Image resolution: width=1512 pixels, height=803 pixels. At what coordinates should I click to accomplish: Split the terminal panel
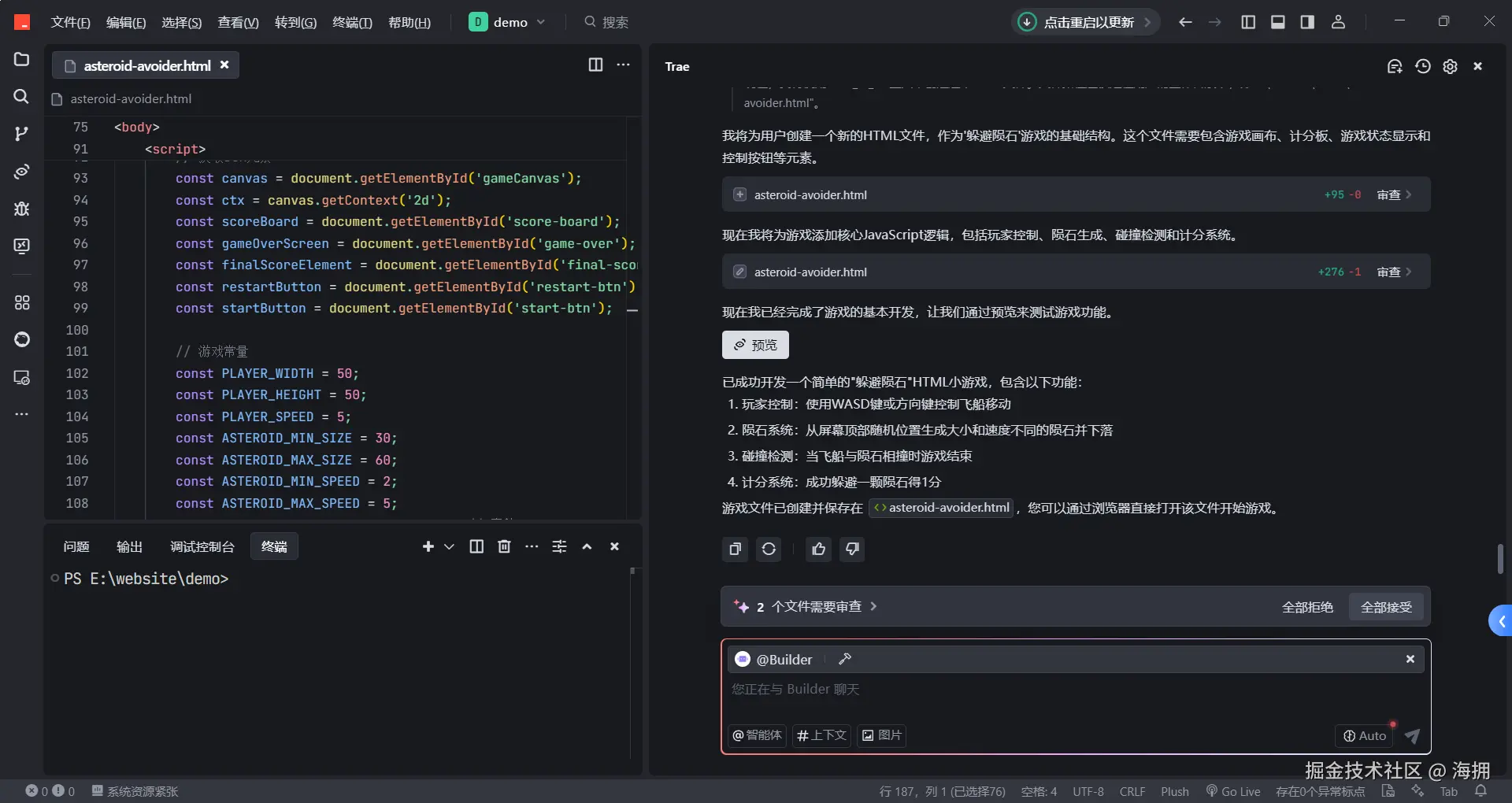tap(476, 546)
